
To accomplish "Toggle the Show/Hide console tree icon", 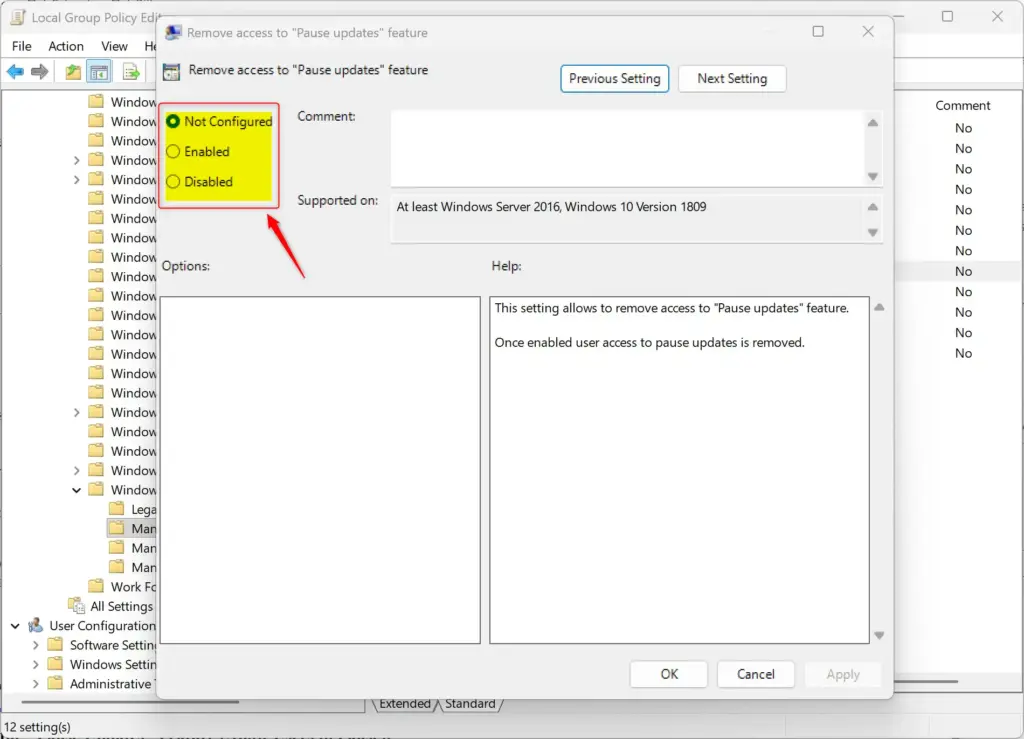I will (x=99, y=72).
